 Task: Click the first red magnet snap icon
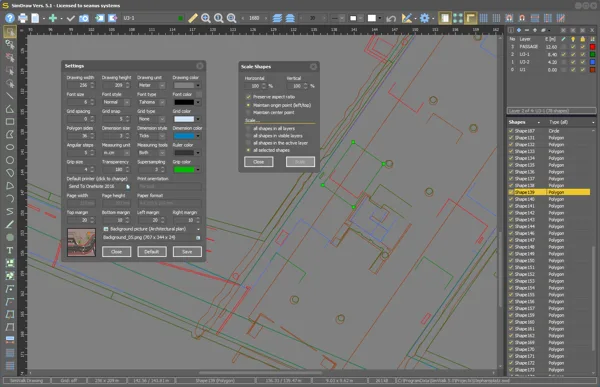509,18
